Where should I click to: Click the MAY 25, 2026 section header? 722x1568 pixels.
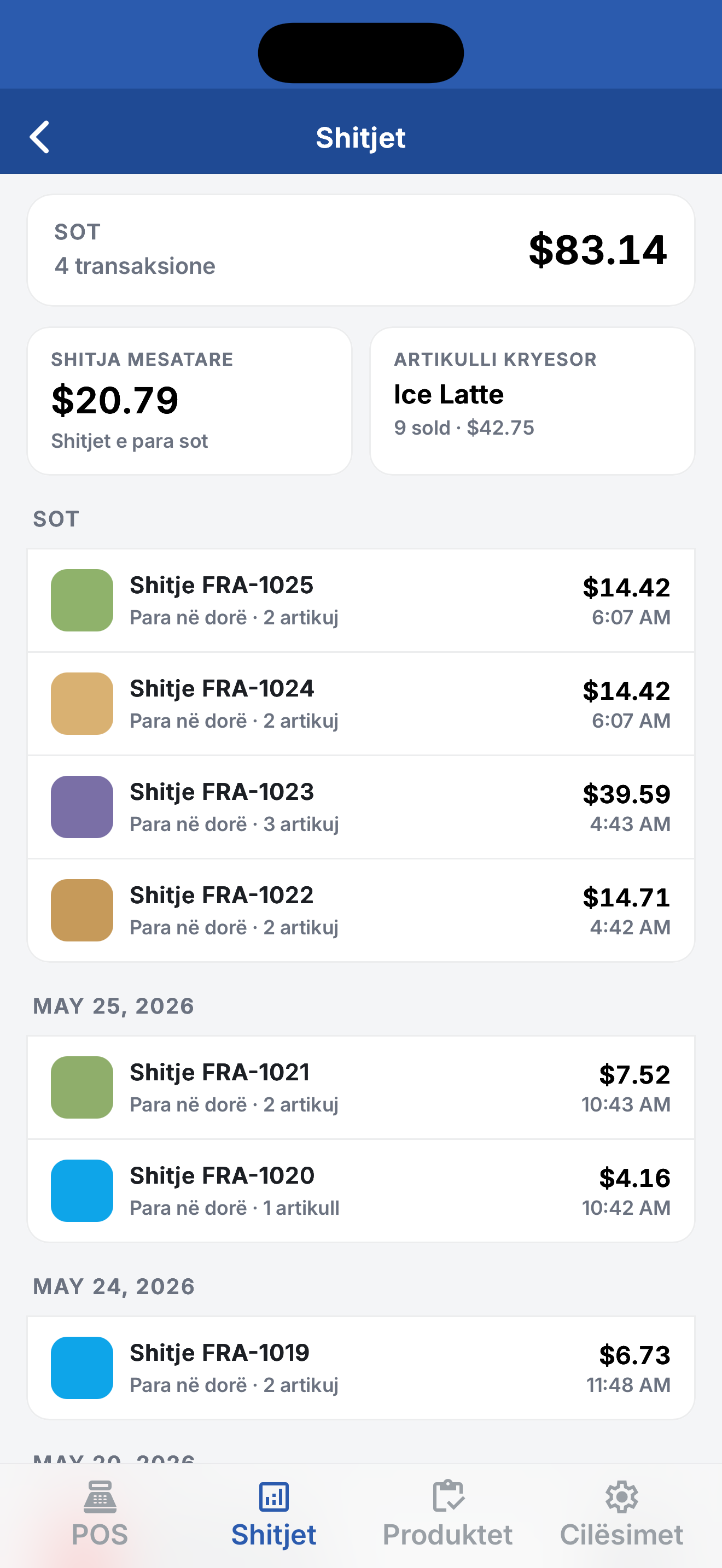tap(114, 1006)
